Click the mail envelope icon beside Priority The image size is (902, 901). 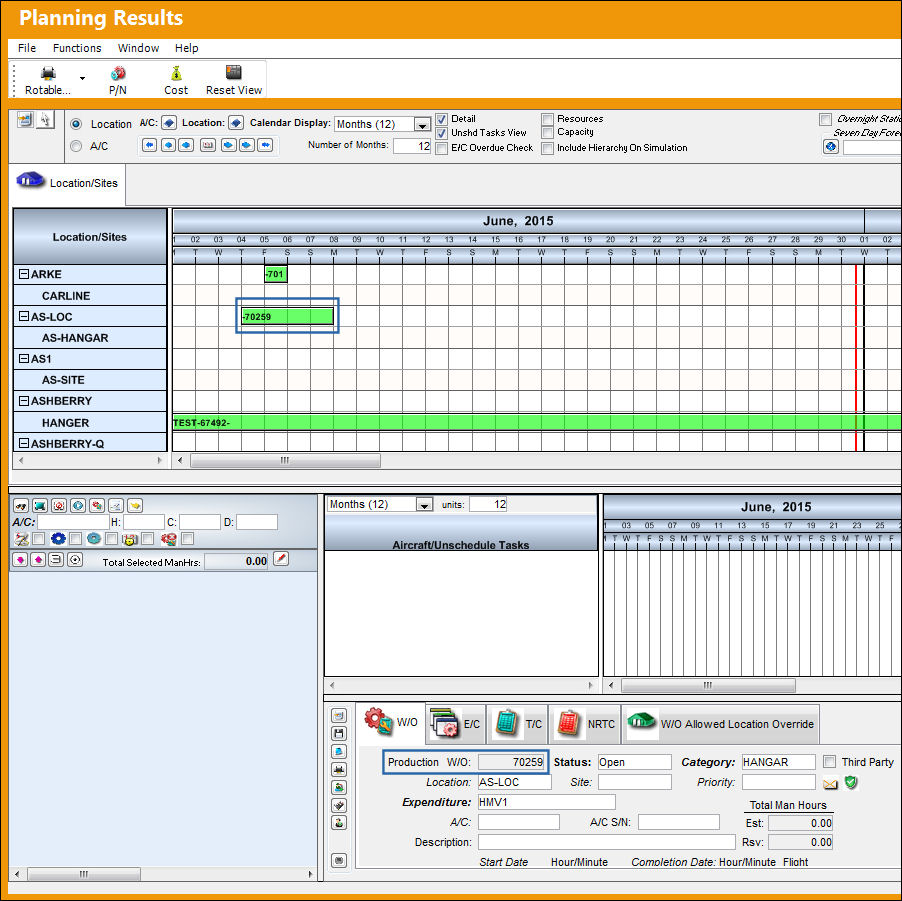830,784
